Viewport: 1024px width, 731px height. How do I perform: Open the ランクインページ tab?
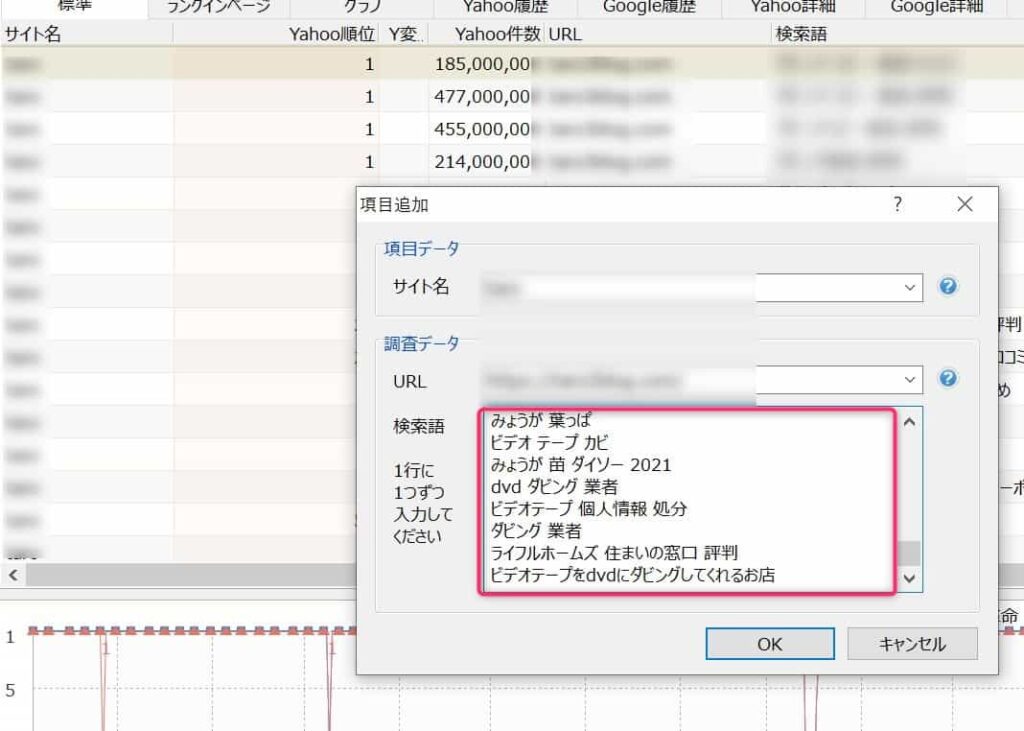[x=219, y=7]
